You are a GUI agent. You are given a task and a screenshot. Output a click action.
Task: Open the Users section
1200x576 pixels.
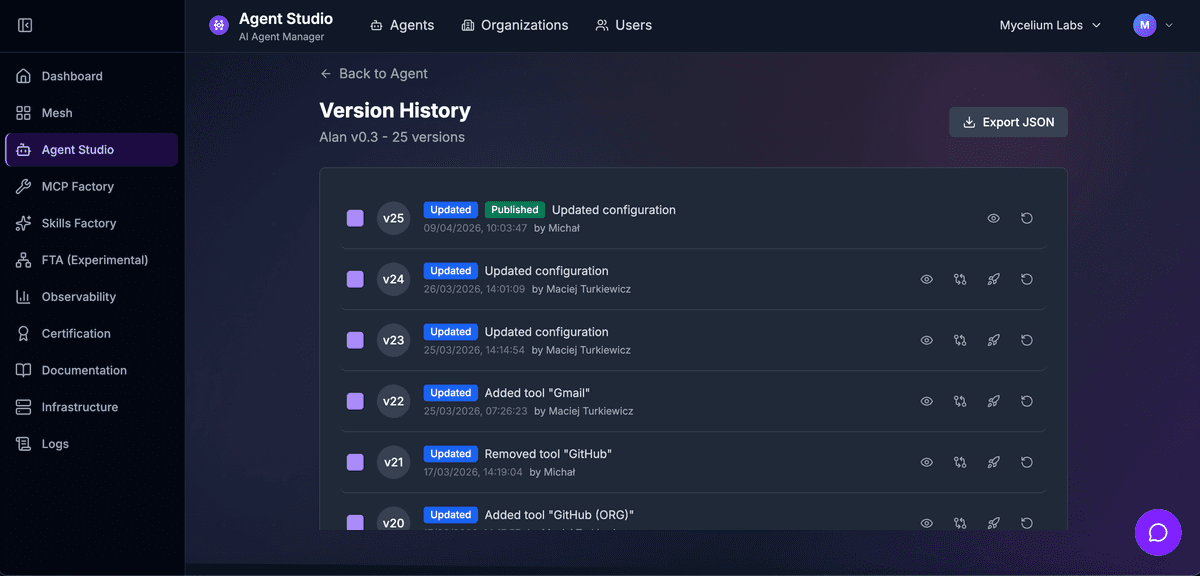tap(623, 25)
